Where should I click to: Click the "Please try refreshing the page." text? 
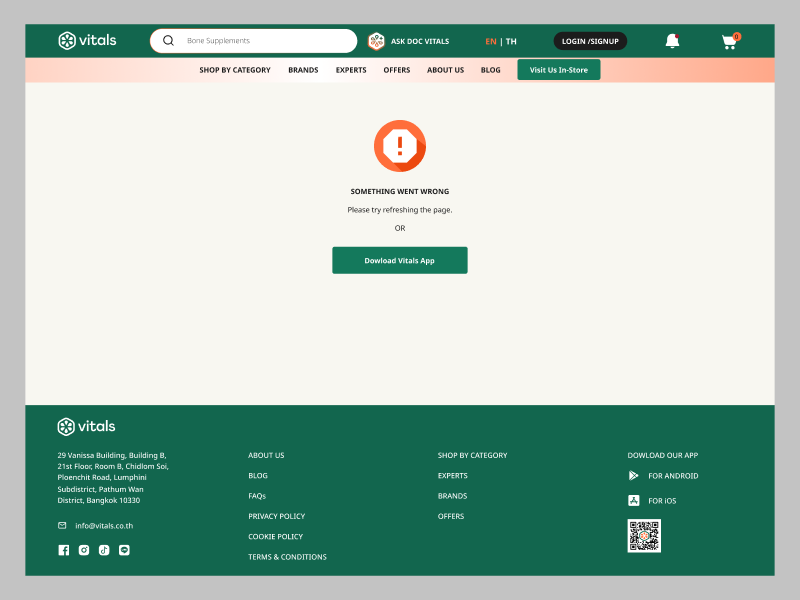point(399,210)
